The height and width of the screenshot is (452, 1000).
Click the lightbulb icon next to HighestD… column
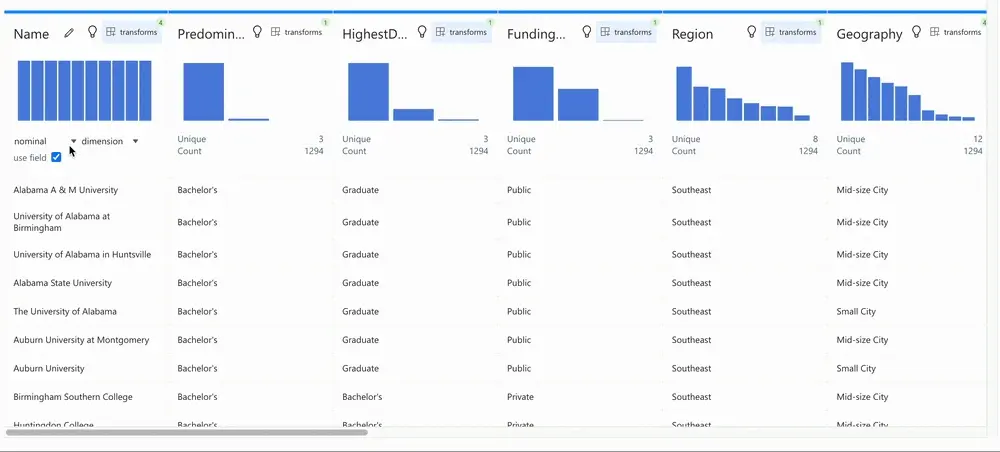click(x=422, y=32)
